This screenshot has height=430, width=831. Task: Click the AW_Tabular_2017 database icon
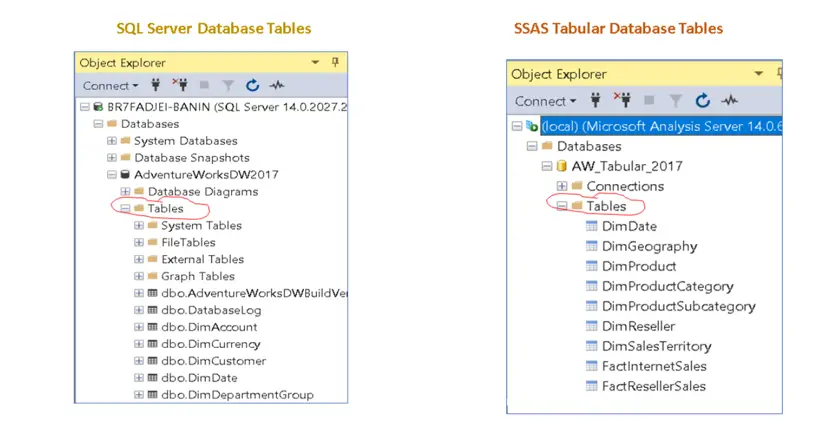tap(562, 166)
